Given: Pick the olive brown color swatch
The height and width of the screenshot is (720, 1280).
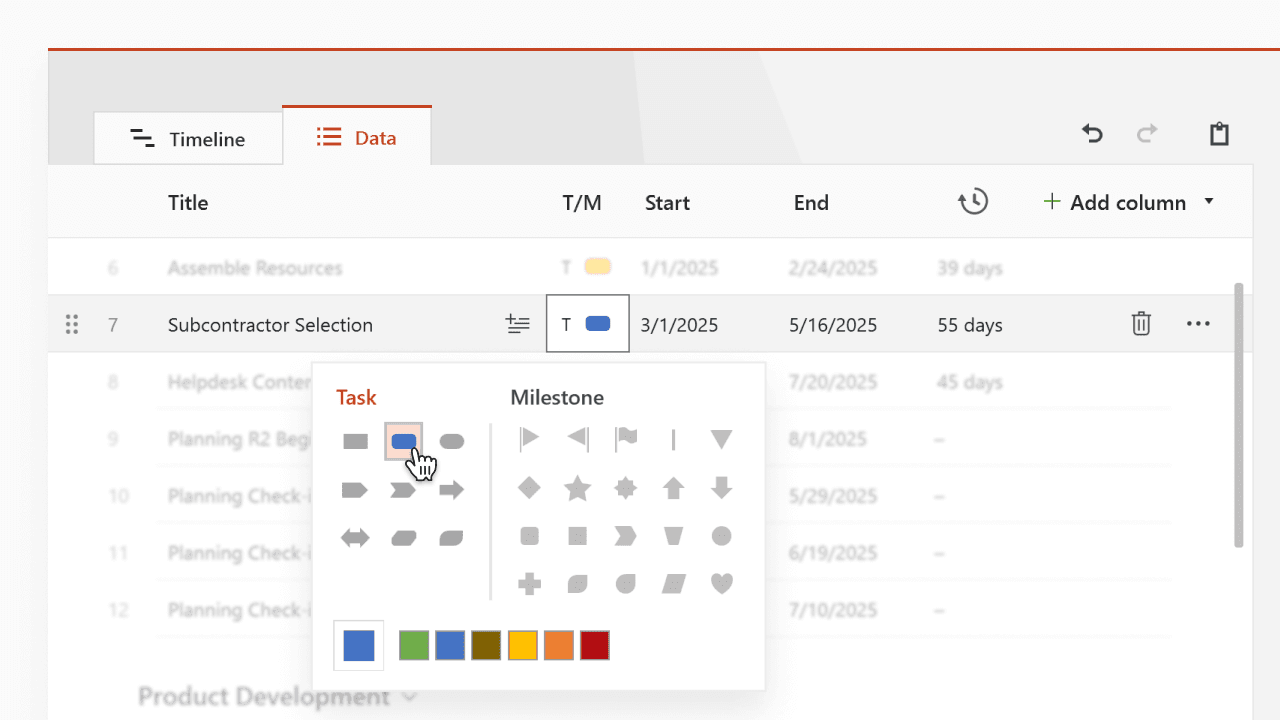Looking at the screenshot, I should (486, 645).
